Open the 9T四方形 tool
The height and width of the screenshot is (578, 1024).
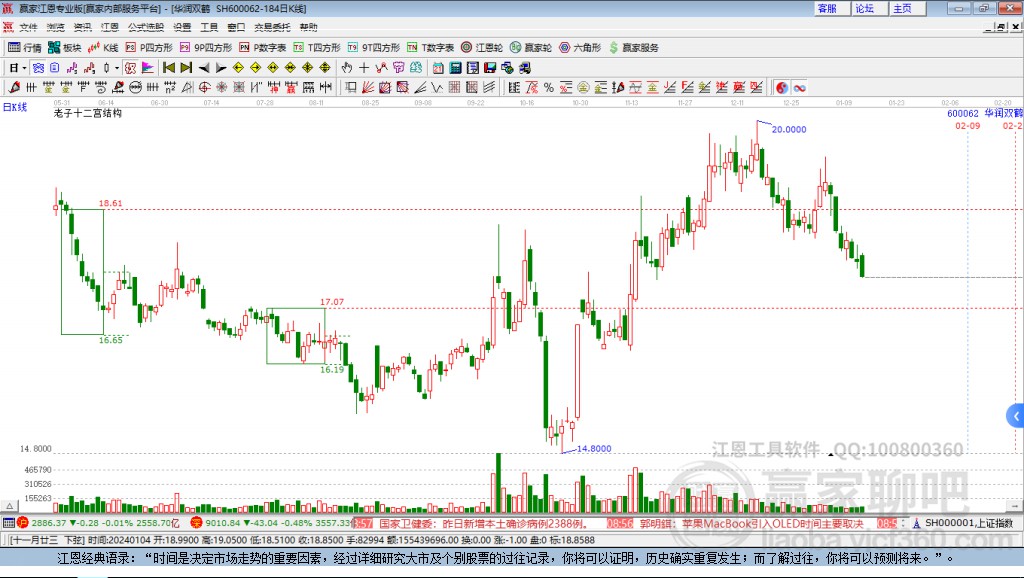(x=374, y=47)
